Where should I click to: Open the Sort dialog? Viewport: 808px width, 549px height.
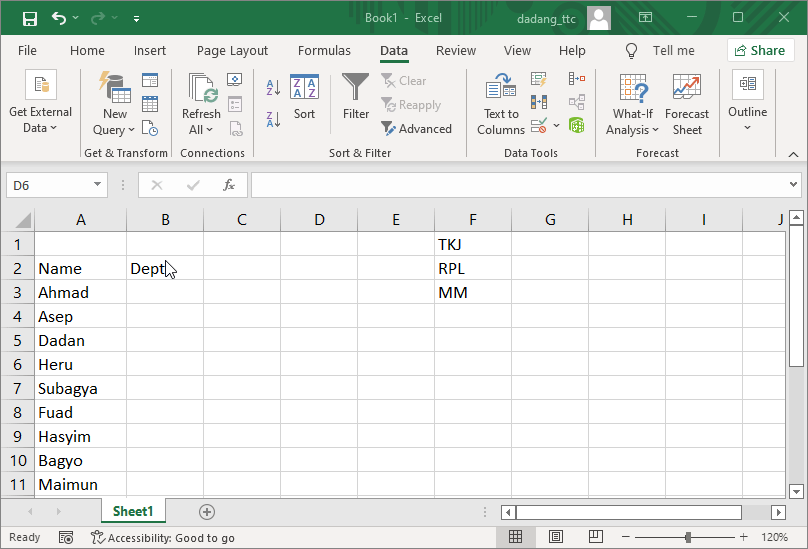304,98
